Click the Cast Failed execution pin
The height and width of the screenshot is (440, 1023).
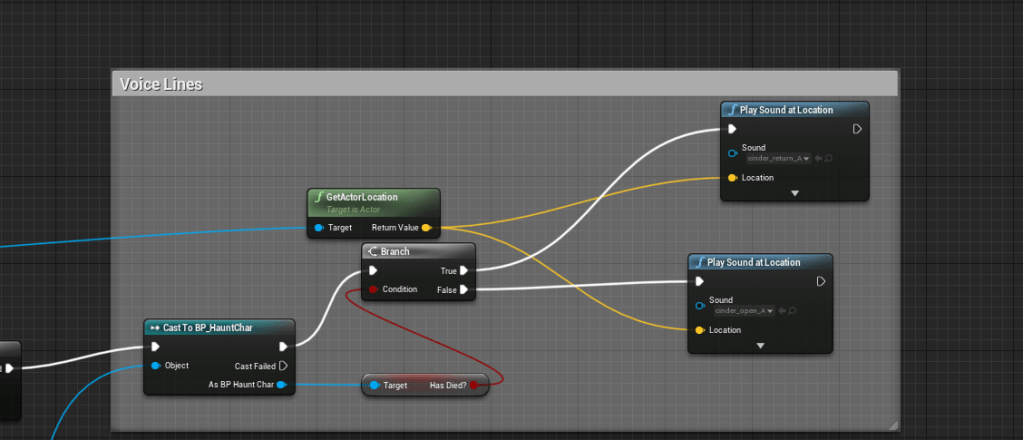pos(283,366)
